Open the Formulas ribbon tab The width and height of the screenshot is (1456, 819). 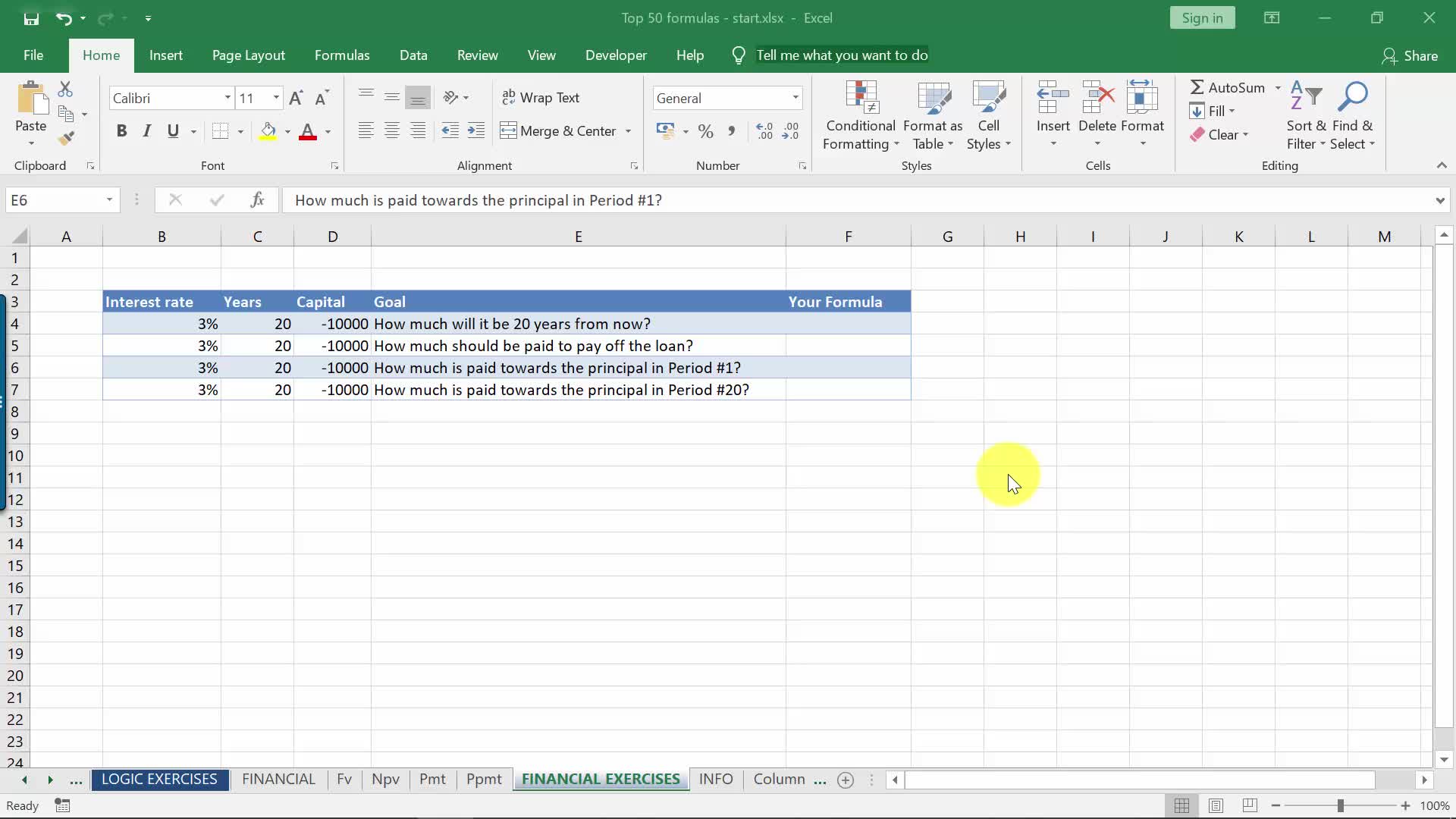(342, 55)
